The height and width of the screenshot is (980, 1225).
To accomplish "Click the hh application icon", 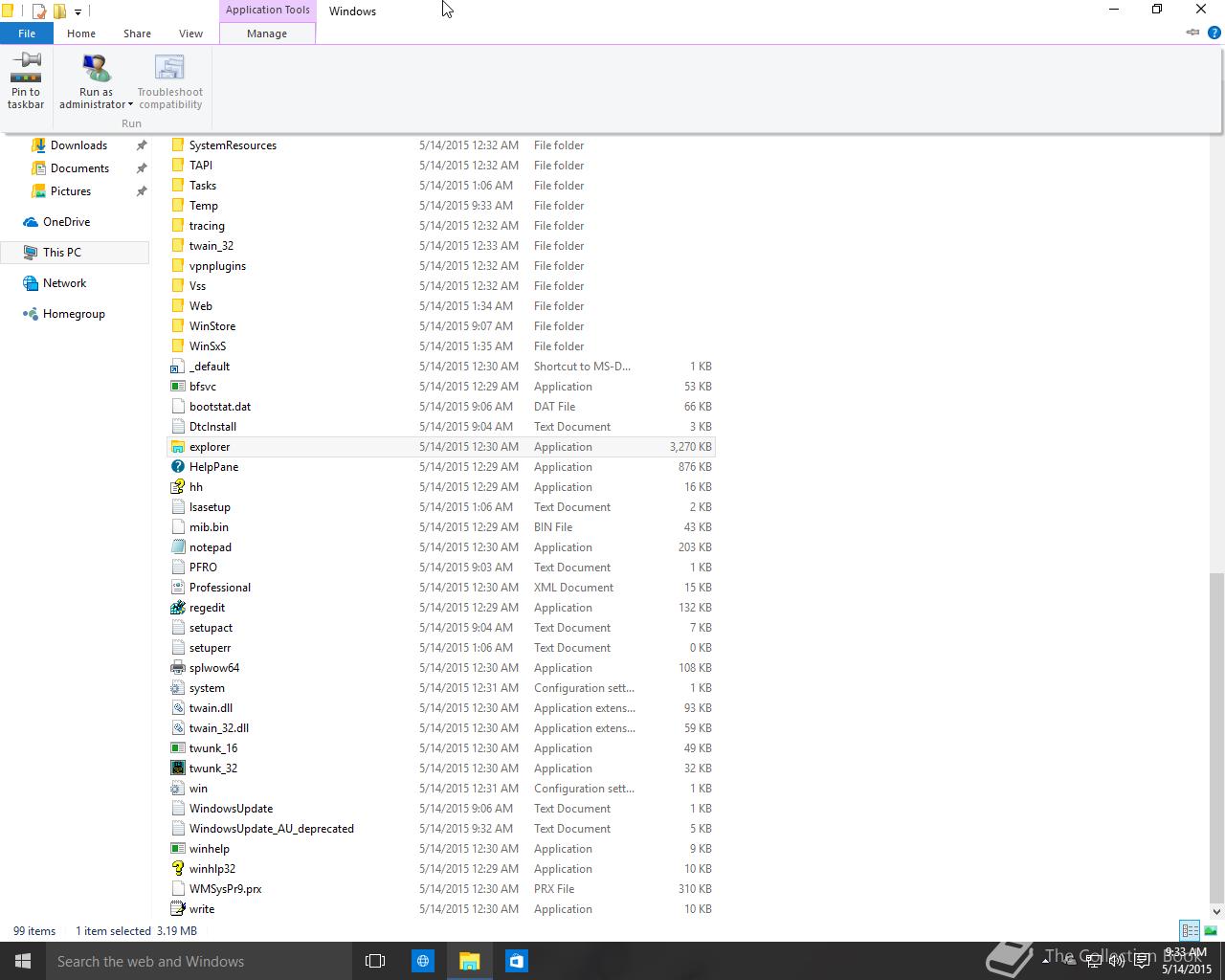I will tap(177, 487).
